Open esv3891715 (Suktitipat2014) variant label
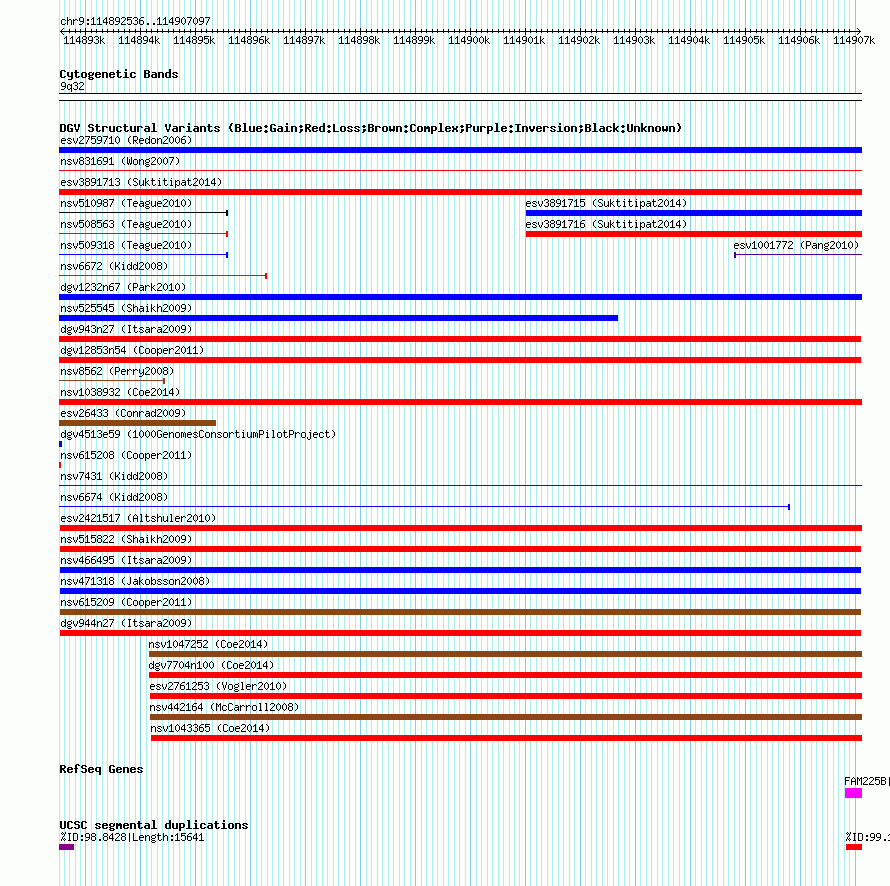The width and height of the screenshot is (890, 886). 606,203
